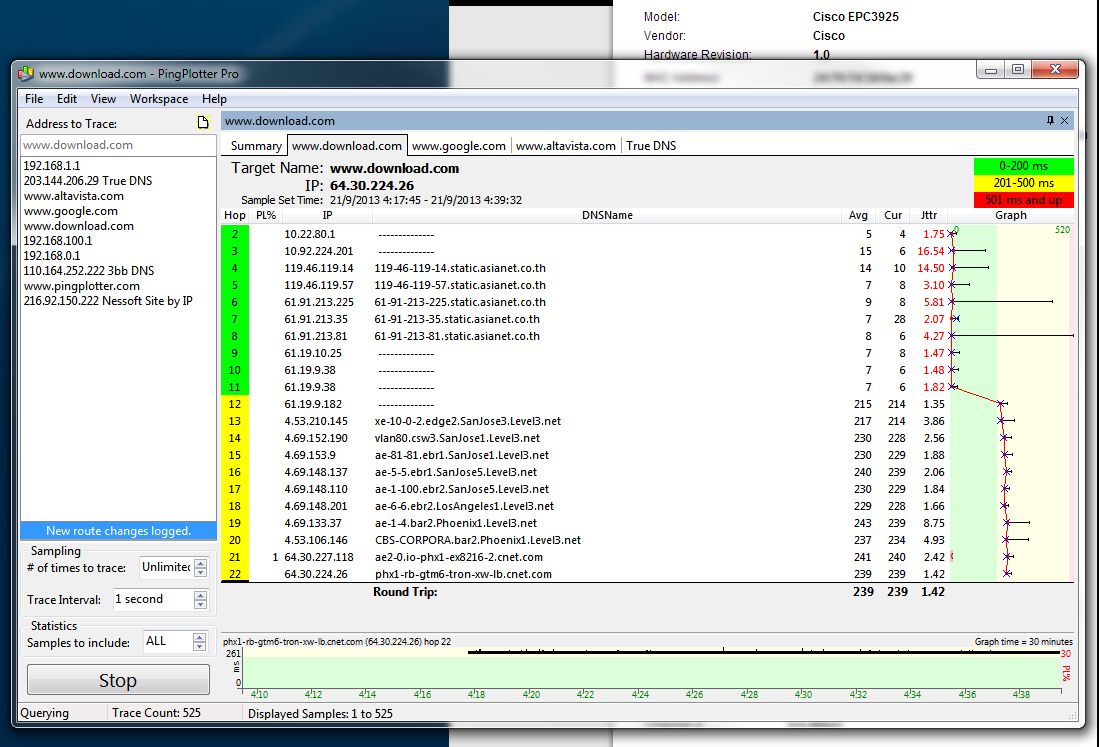Close the www.download.com trace panel
The image size is (1099, 747).
[1064, 121]
